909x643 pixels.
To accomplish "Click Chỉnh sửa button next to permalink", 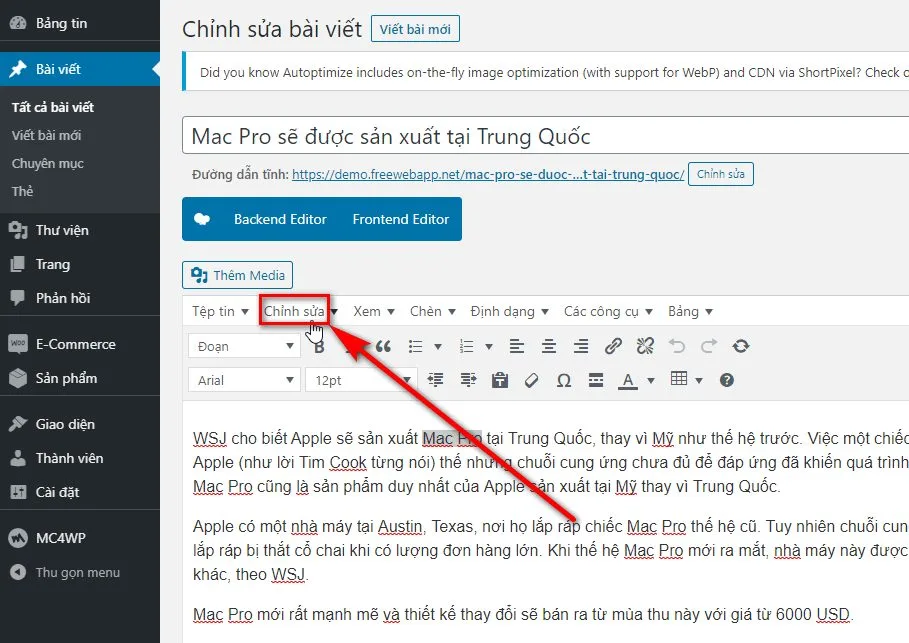I will click(721, 174).
